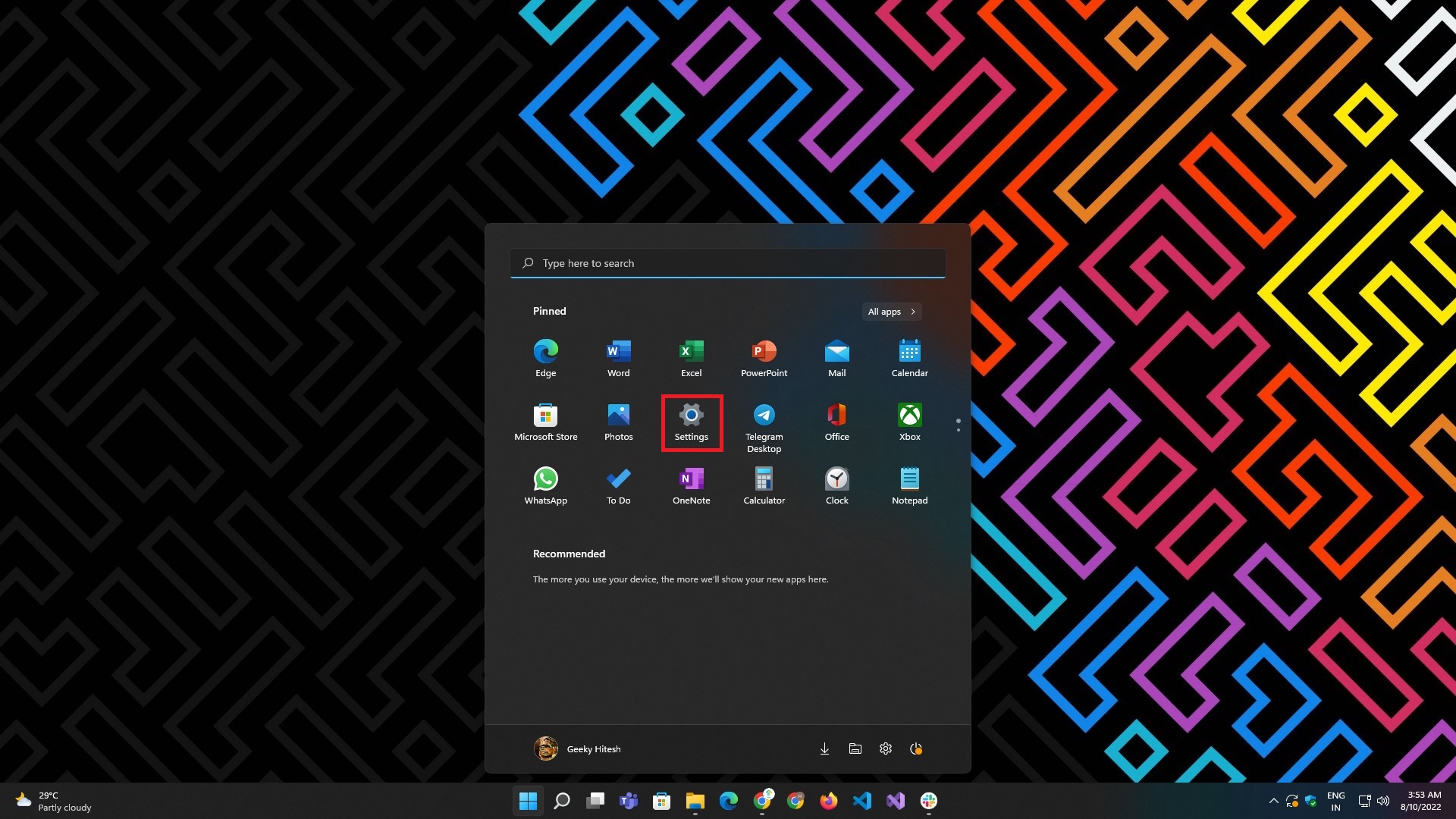Launch Notepad from pinned apps
Viewport: 1456px width, 819px height.
pos(909,485)
